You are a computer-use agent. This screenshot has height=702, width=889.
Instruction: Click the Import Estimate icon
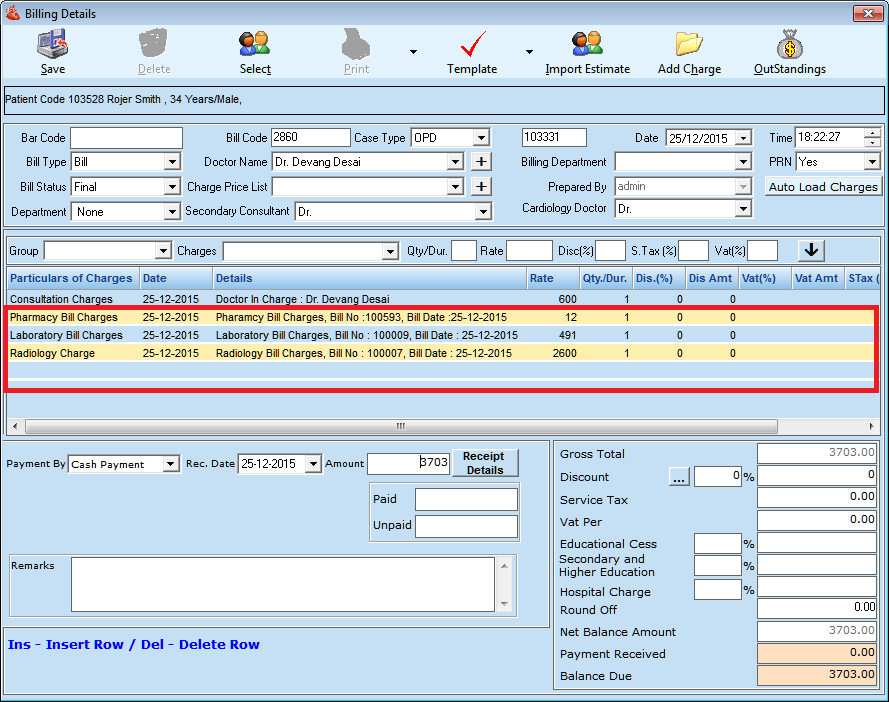click(587, 45)
